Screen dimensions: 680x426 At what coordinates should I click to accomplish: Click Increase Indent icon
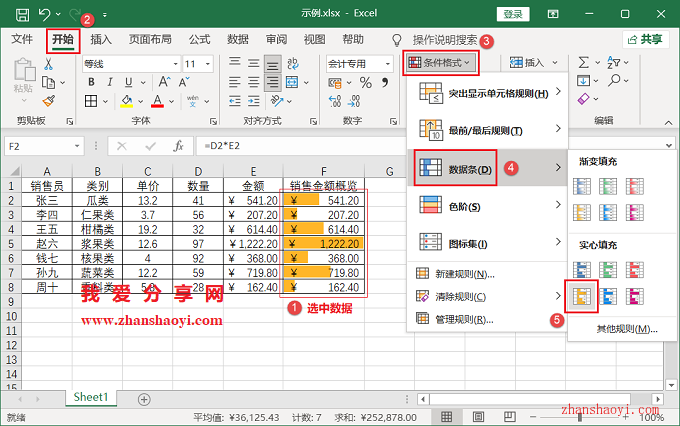pos(253,101)
